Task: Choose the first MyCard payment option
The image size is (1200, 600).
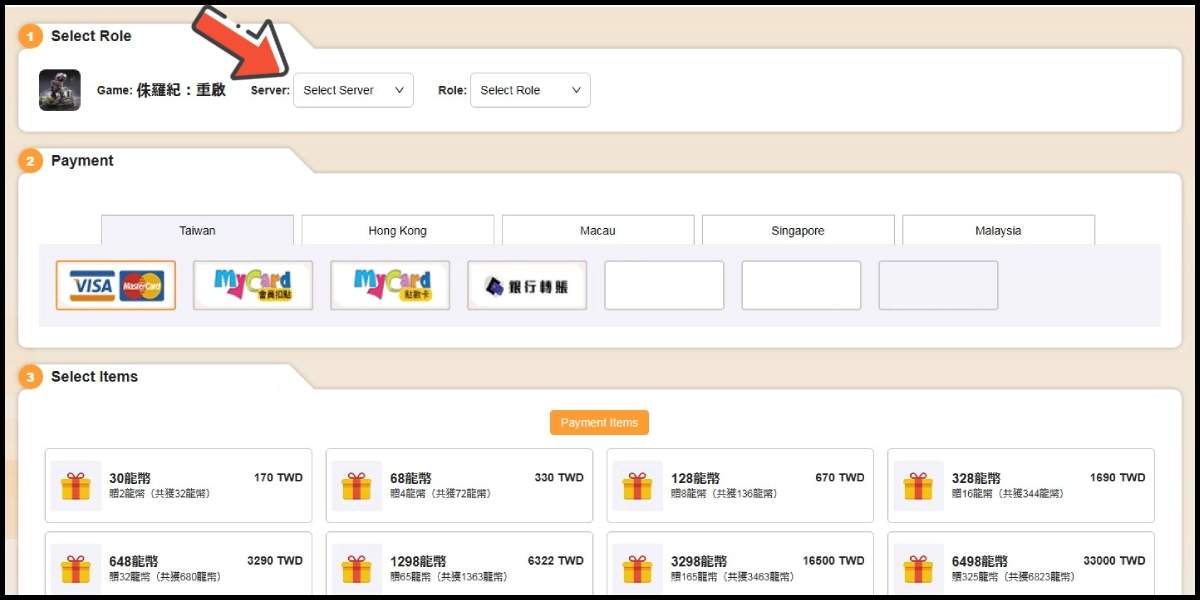Action: 253,286
